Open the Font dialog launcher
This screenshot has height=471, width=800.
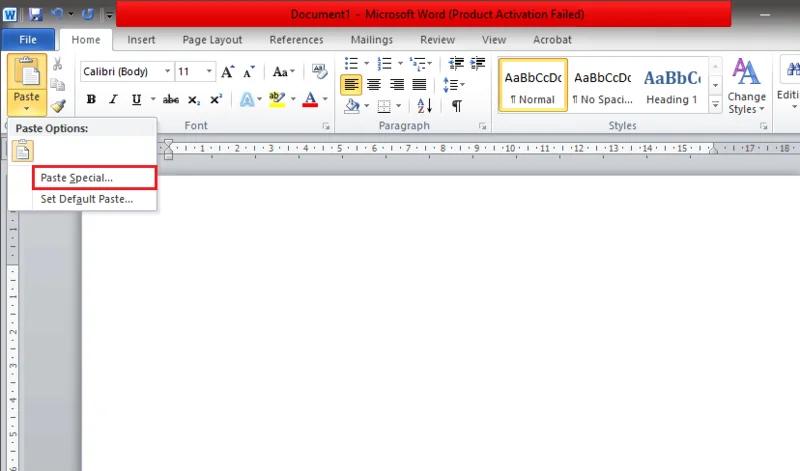tap(326, 127)
